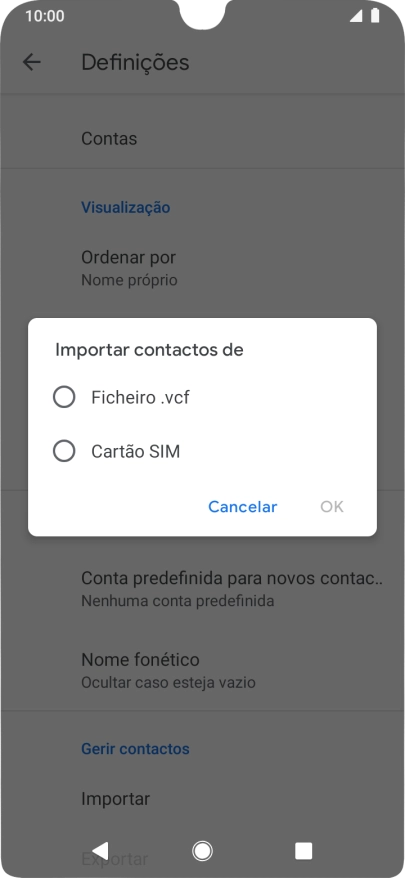Open the Nome fonético option
The height and width of the screenshot is (878, 405).
coord(202,670)
